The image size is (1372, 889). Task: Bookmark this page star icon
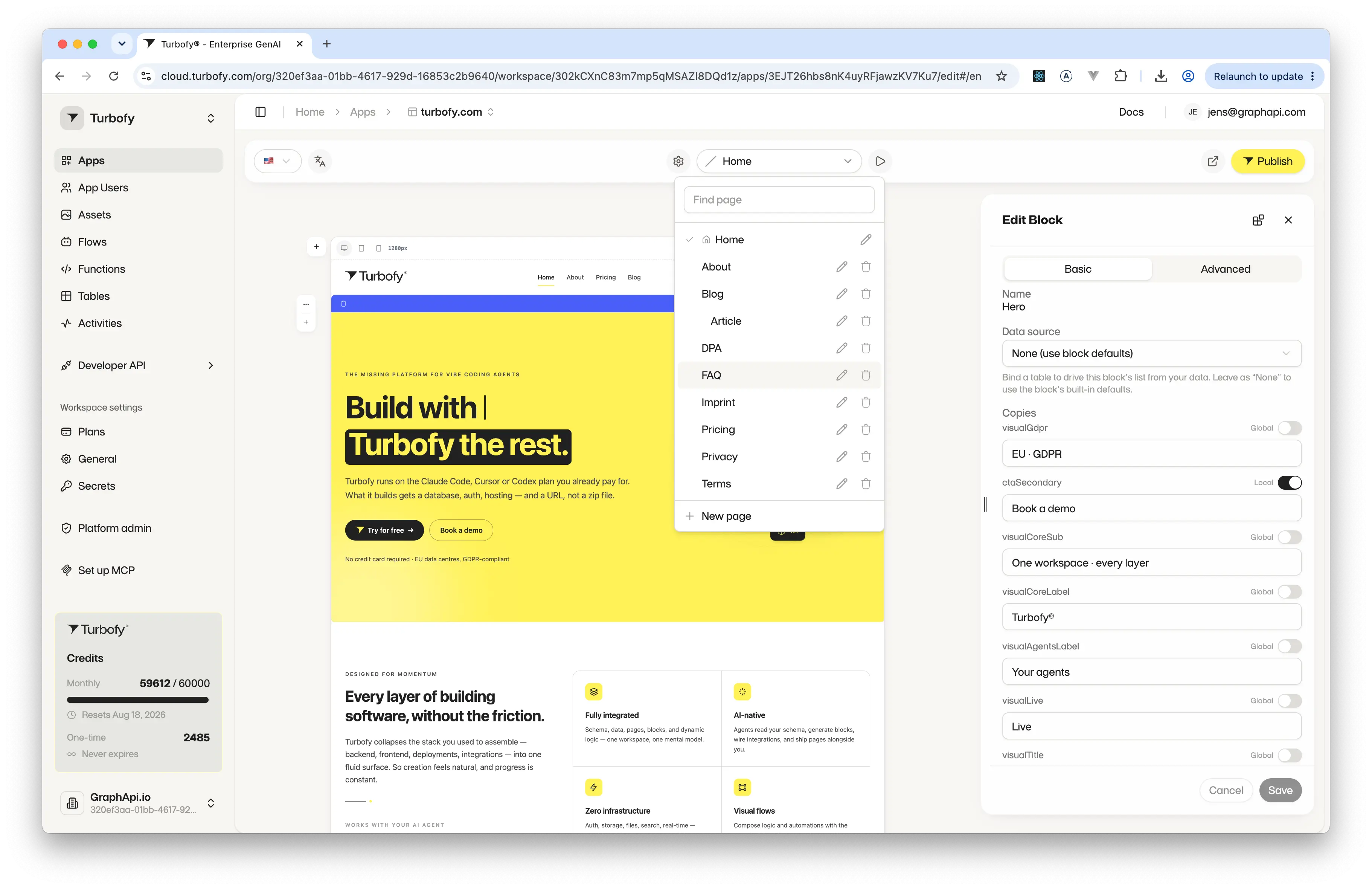[1002, 76]
